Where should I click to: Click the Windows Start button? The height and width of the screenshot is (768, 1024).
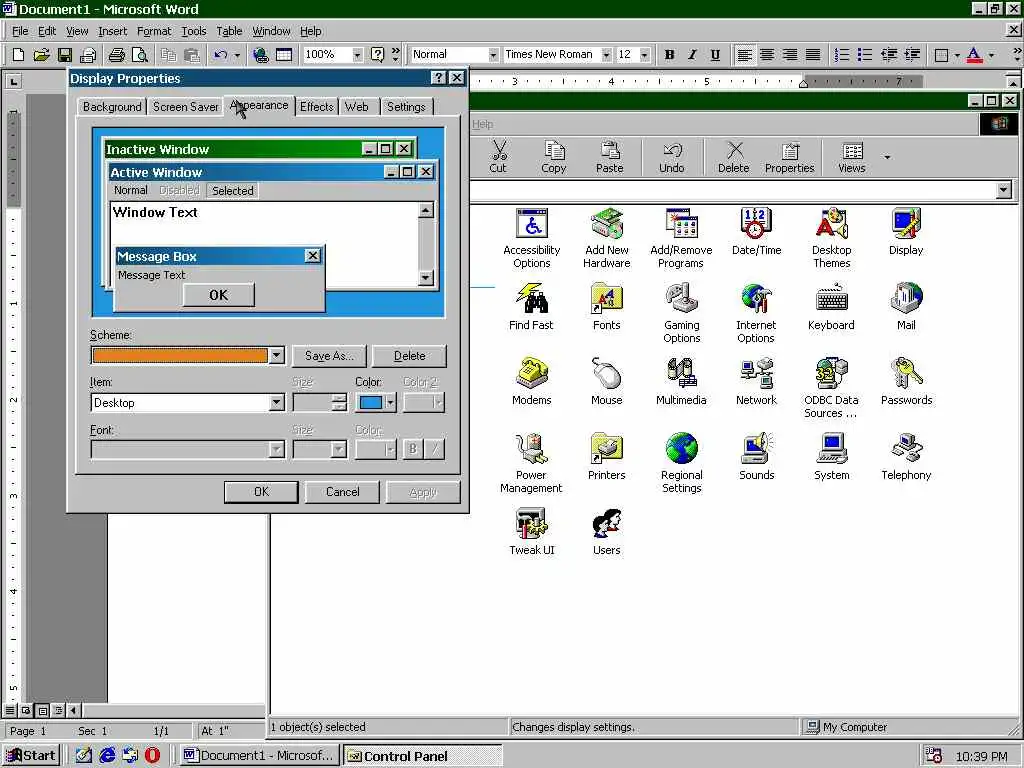(x=31, y=755)
